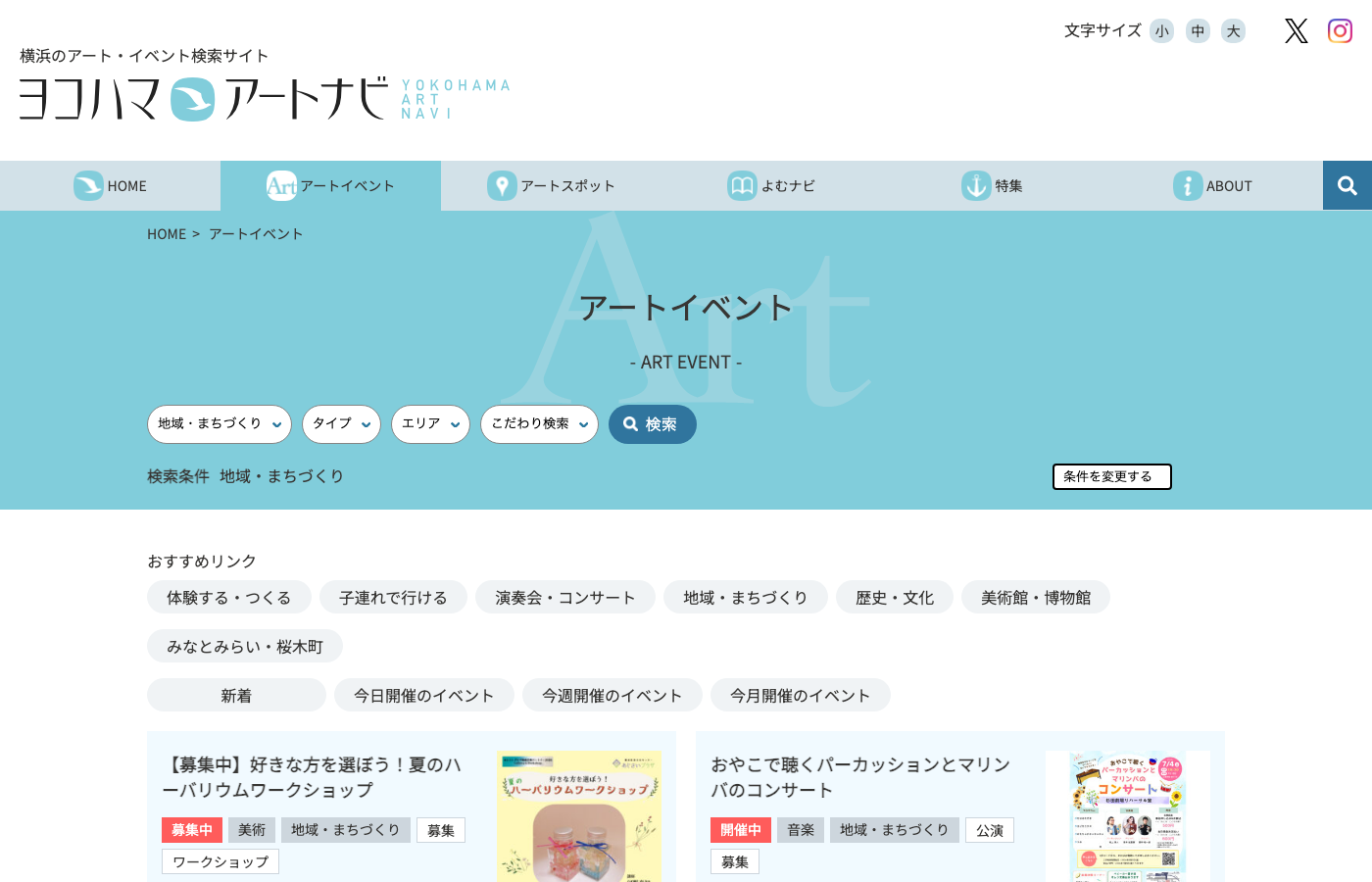Click the 開催中 status tag
This screenshot has width=1372, height=882.
click(741, 830)
